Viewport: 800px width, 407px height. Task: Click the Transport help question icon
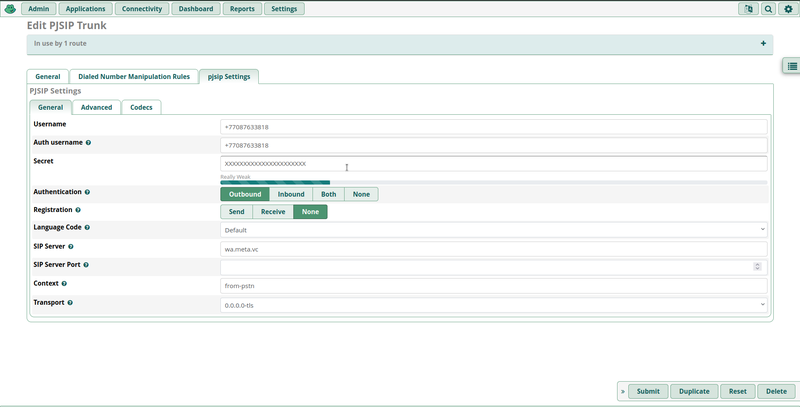pyautogui.click(x=70, y=302)
